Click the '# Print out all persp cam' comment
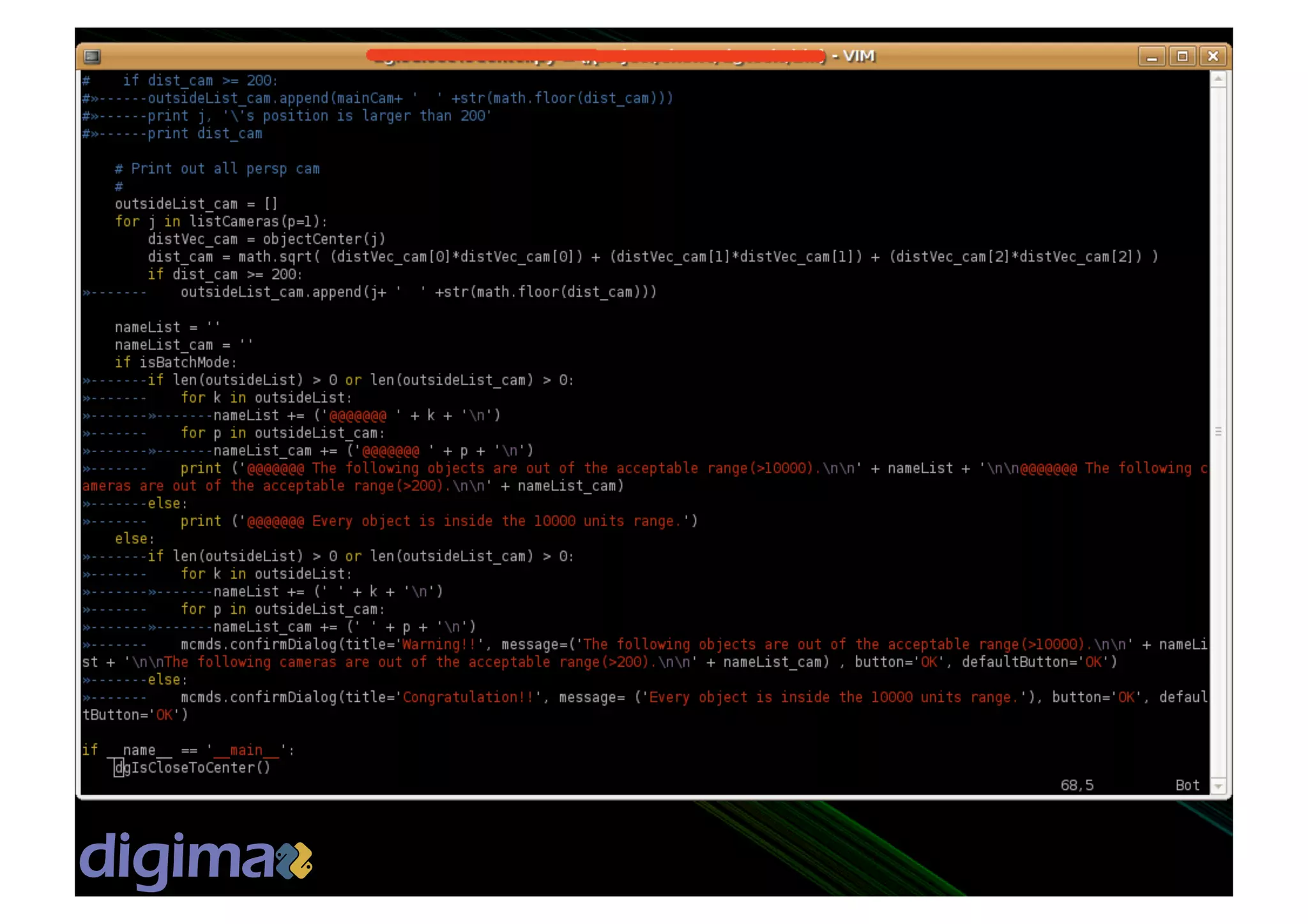1308x924 pixels. 217,169
